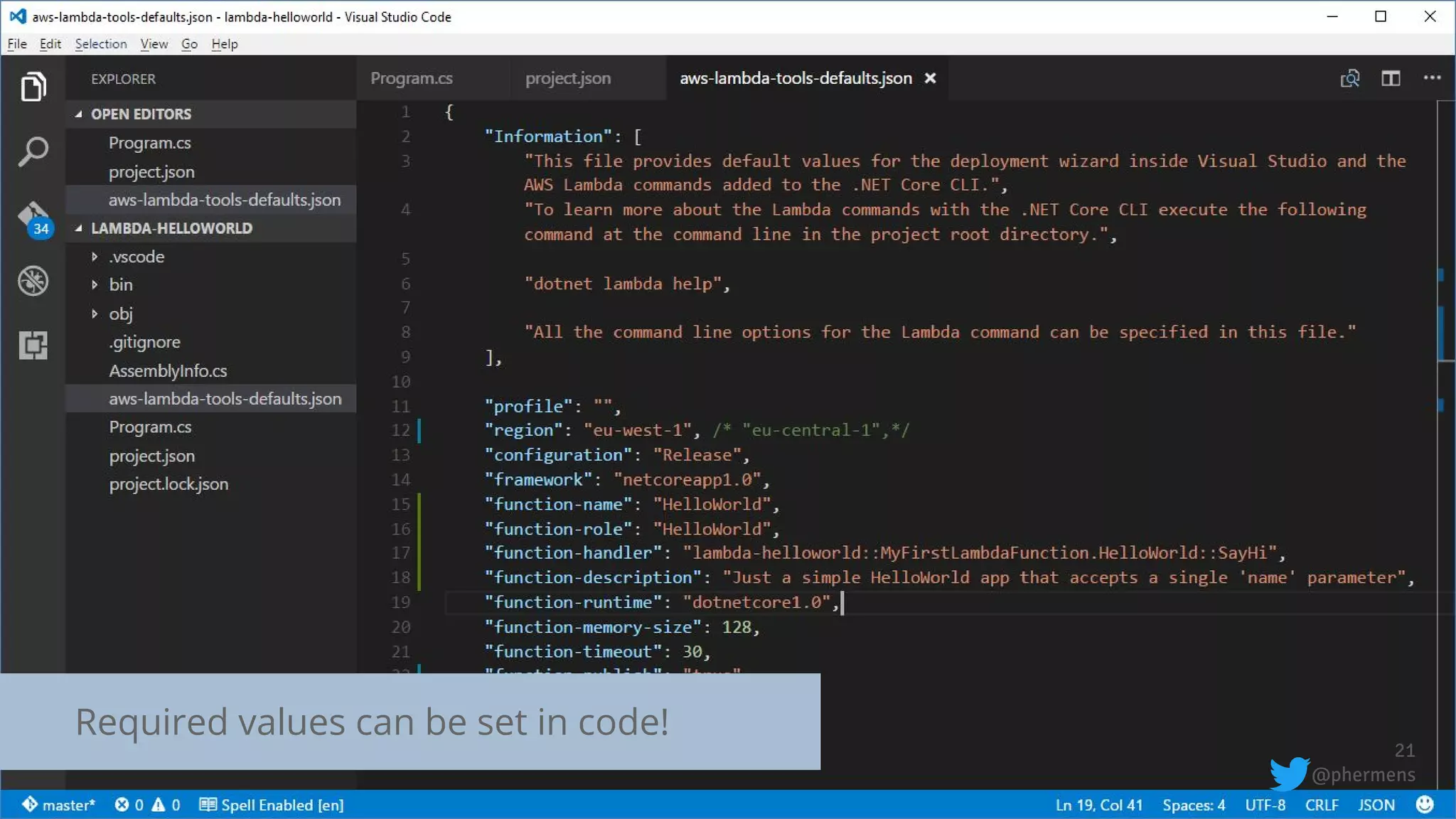Expand the obj folder
The image size is (1456, 819).
coord(95,314)
